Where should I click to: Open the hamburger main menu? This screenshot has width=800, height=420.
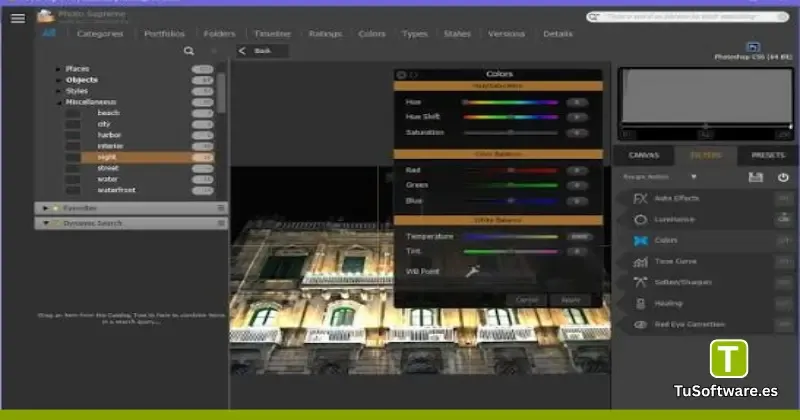coord(18,18)
